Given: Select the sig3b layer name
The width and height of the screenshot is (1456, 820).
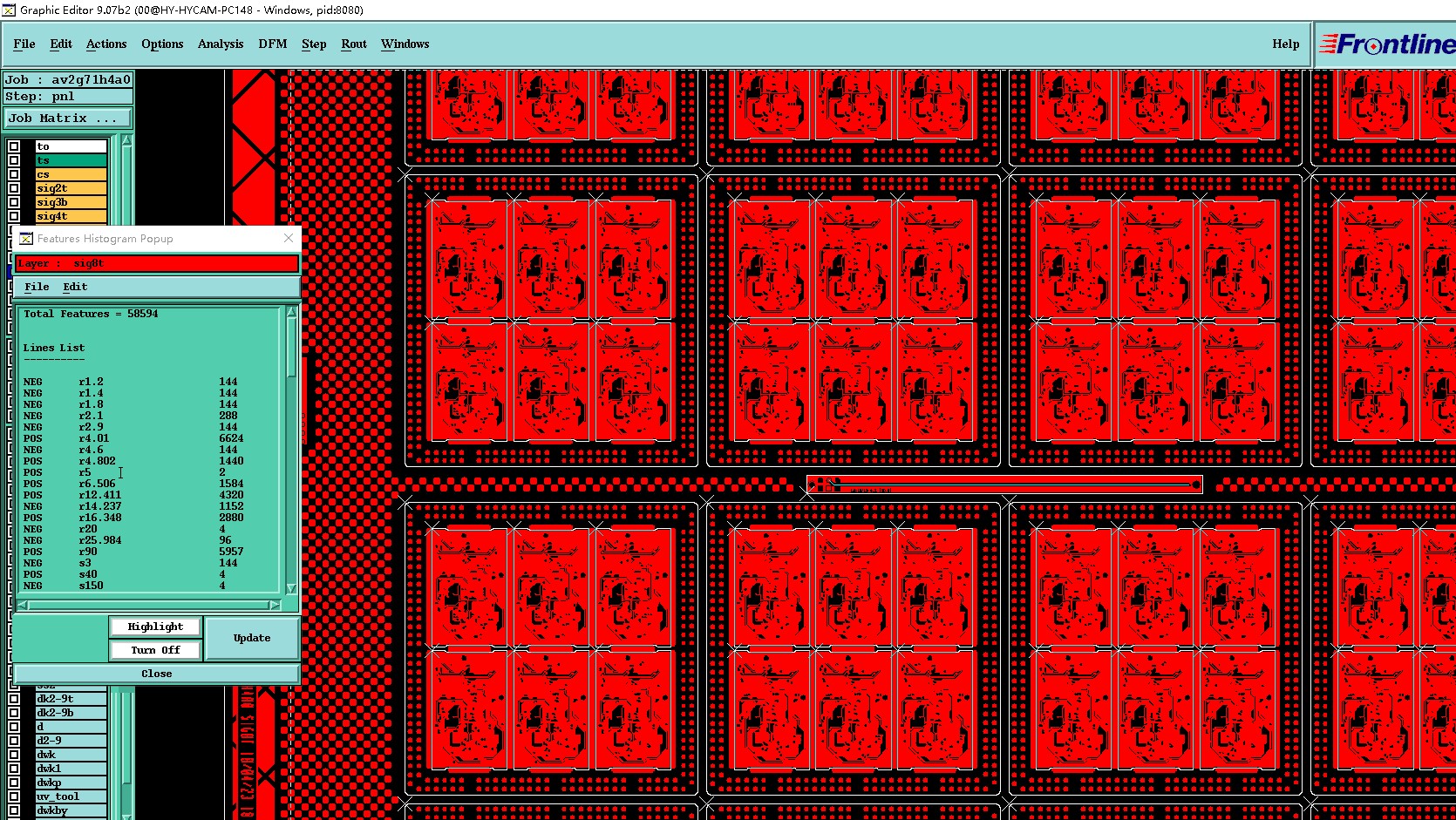Looking at the screenshot, I should [x=71, y=202].
